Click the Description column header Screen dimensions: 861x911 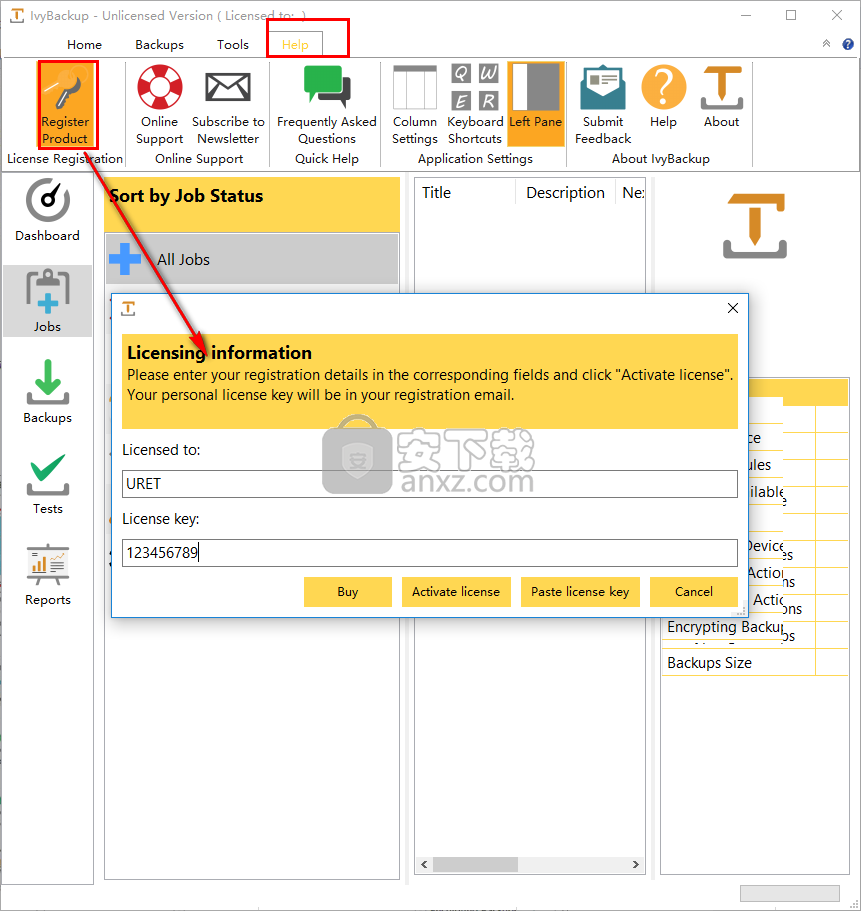(565, 193)
